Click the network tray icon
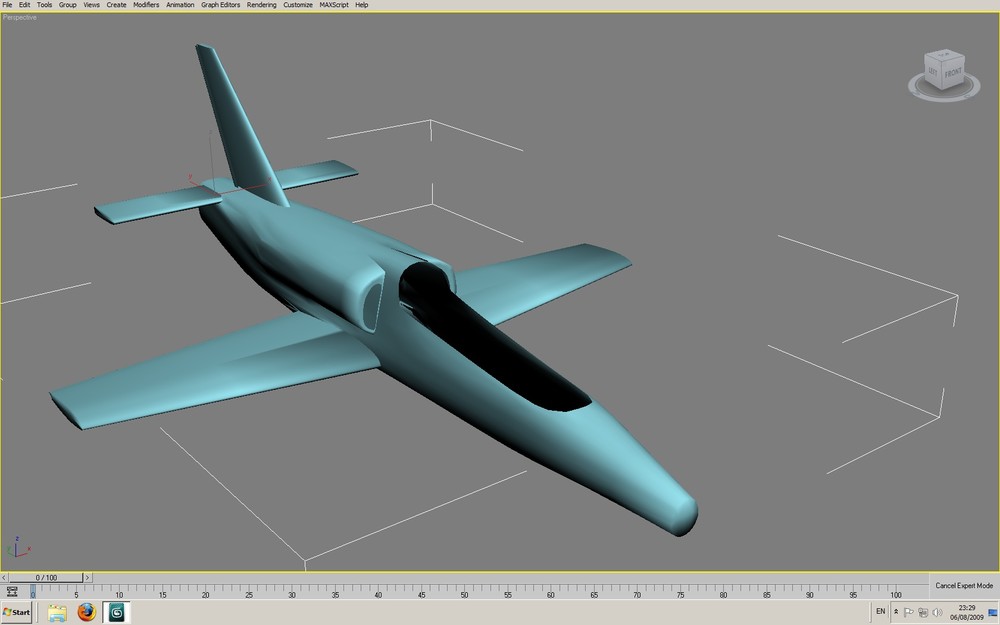The height and width of the screenshot is (625, 1000). (x=923, y=613)
